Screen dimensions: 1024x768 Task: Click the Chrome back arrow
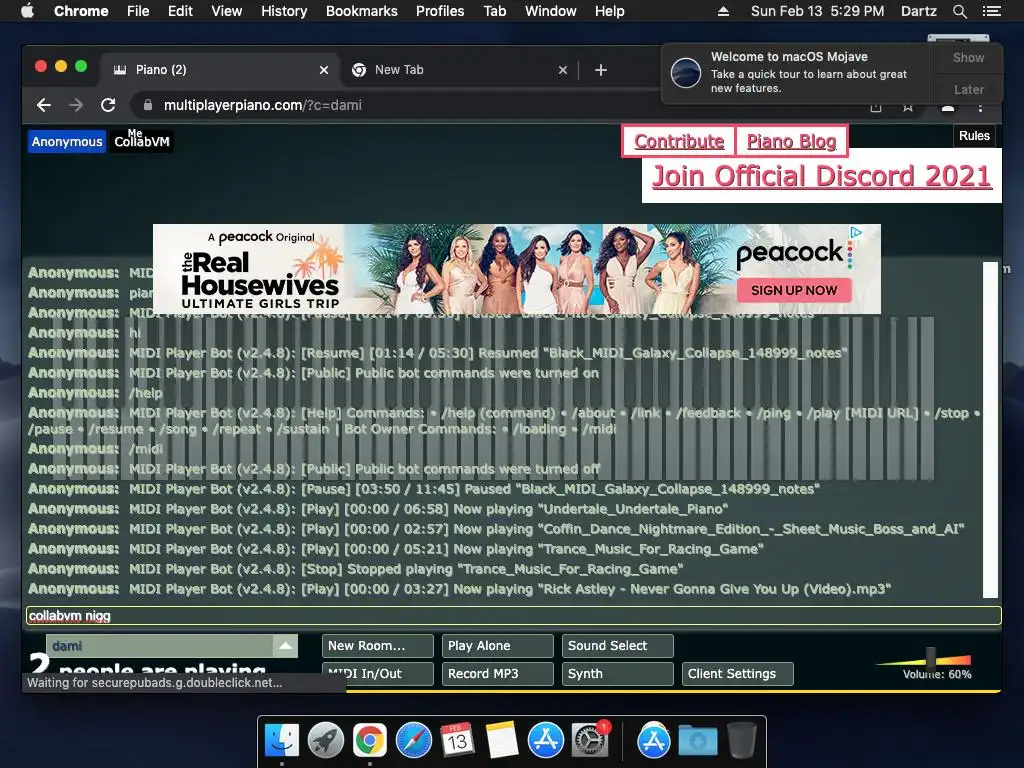(44, 105)
